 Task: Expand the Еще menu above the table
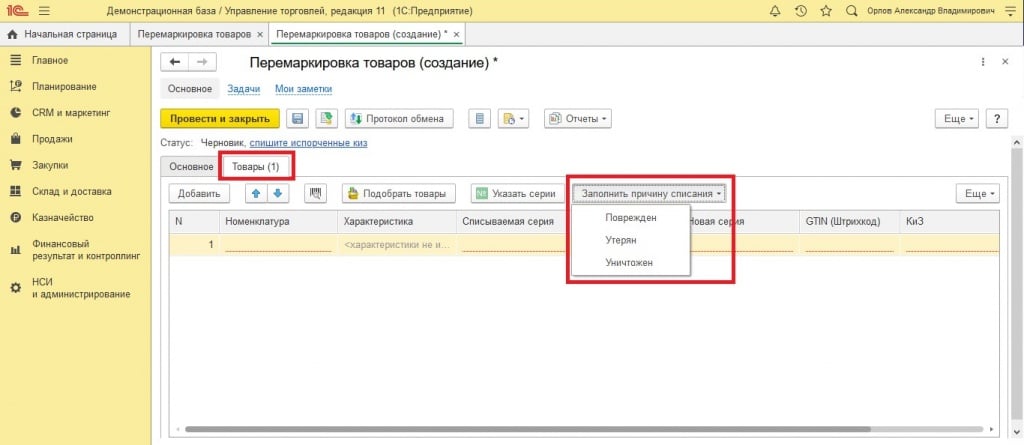[x=977, y=193]
